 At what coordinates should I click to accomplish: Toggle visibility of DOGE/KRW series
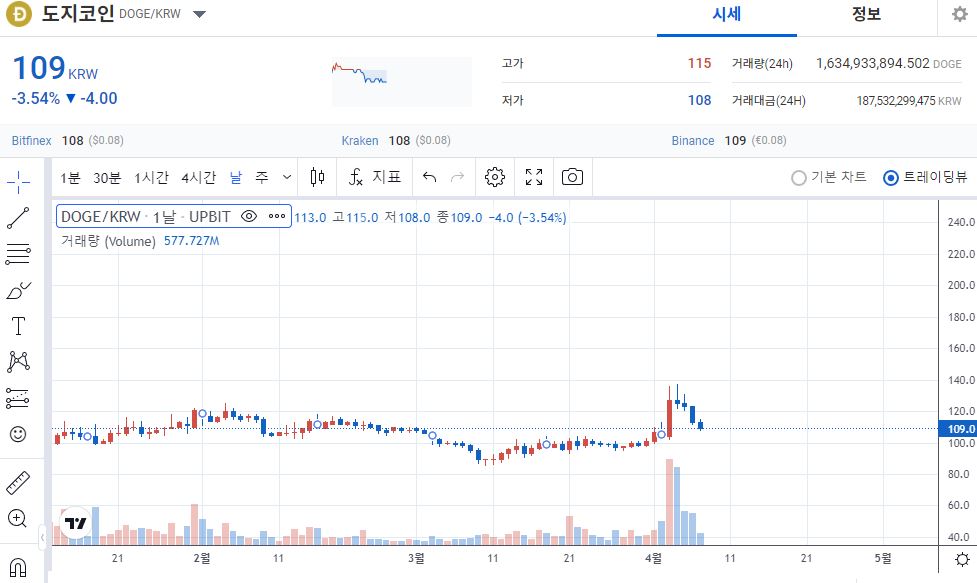(x=249, y=216)
